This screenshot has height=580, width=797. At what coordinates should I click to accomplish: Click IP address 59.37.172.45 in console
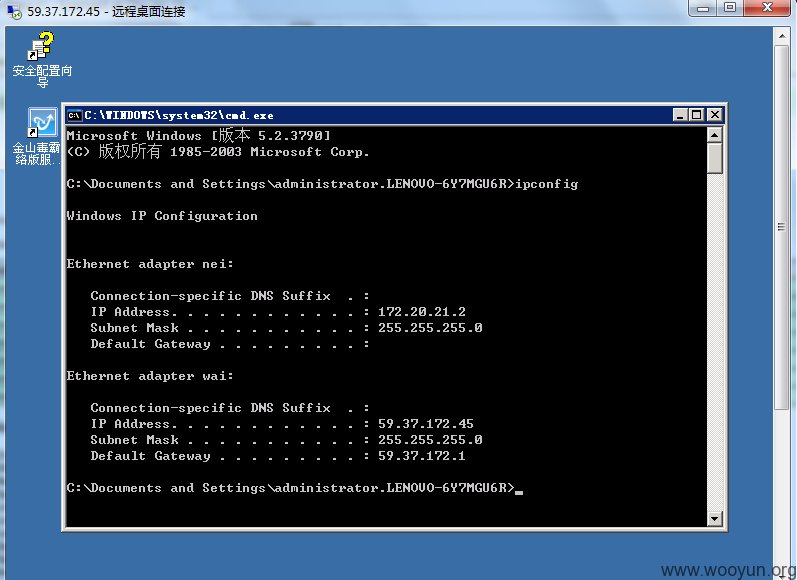tap(426, 424)
